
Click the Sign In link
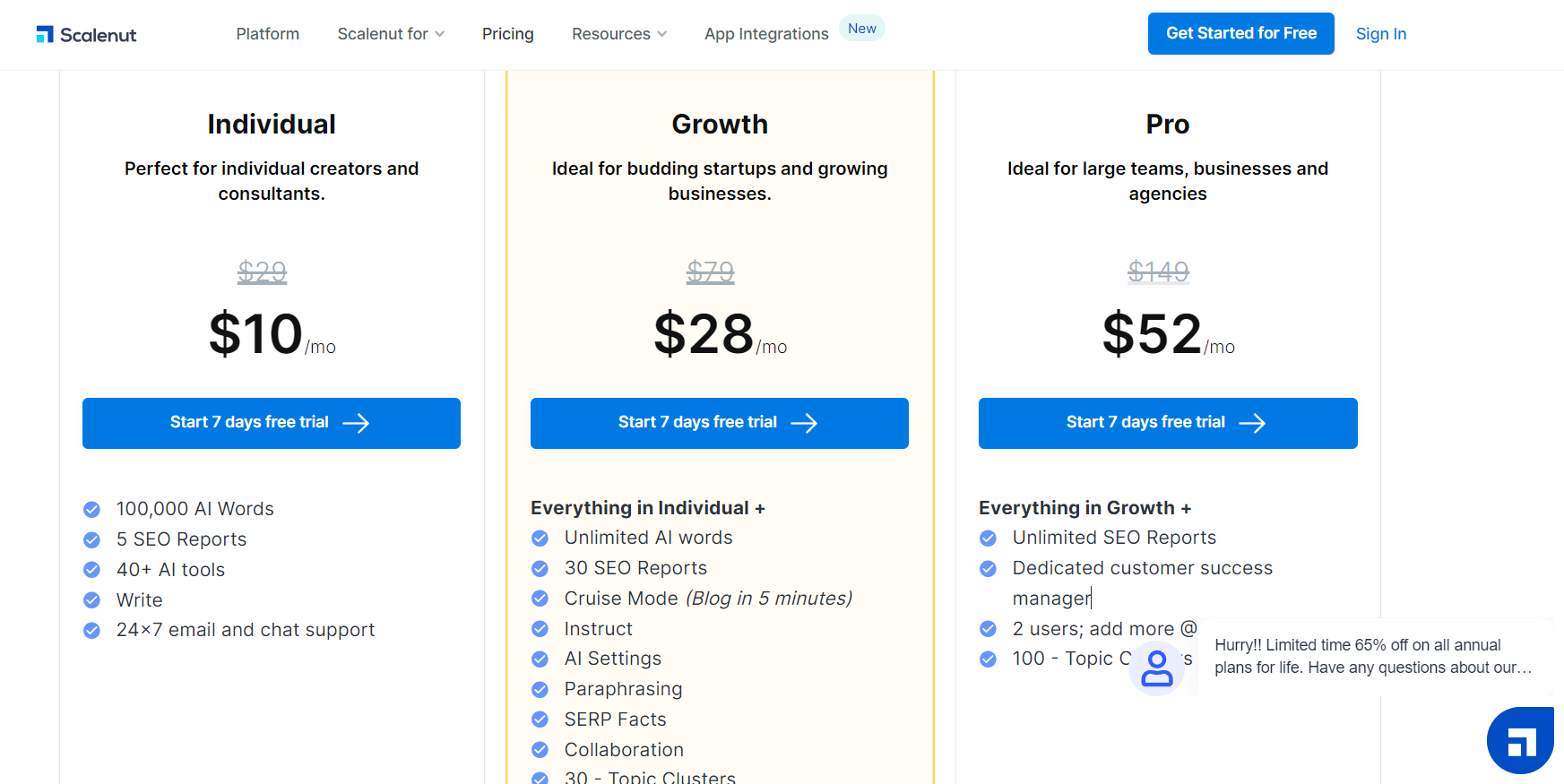[x=1381, y=34]
